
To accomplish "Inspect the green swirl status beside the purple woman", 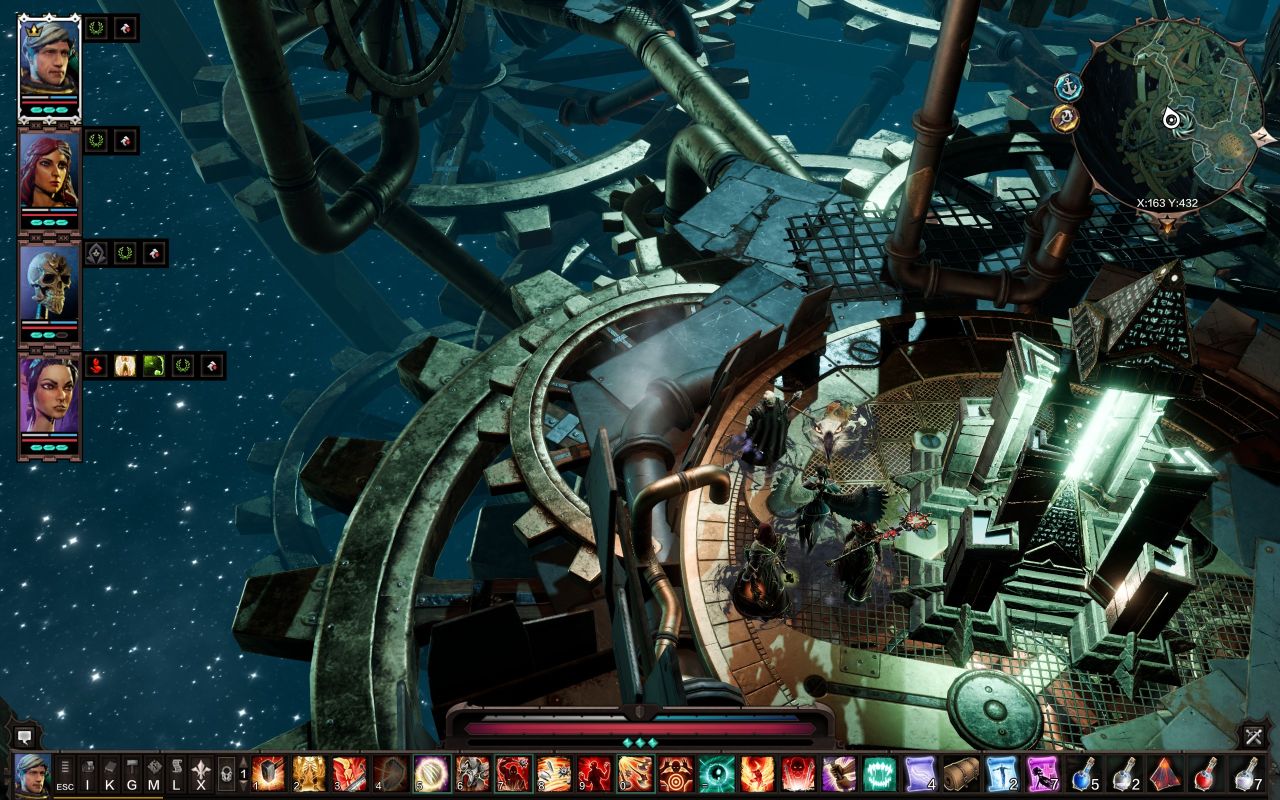I will (x=154, y=365).
